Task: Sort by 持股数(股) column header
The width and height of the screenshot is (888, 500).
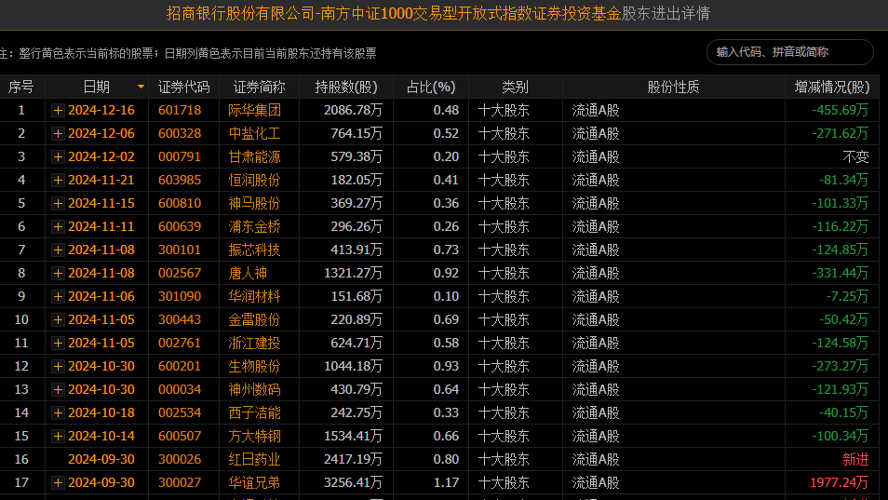Action: click(x=346, y=87)
